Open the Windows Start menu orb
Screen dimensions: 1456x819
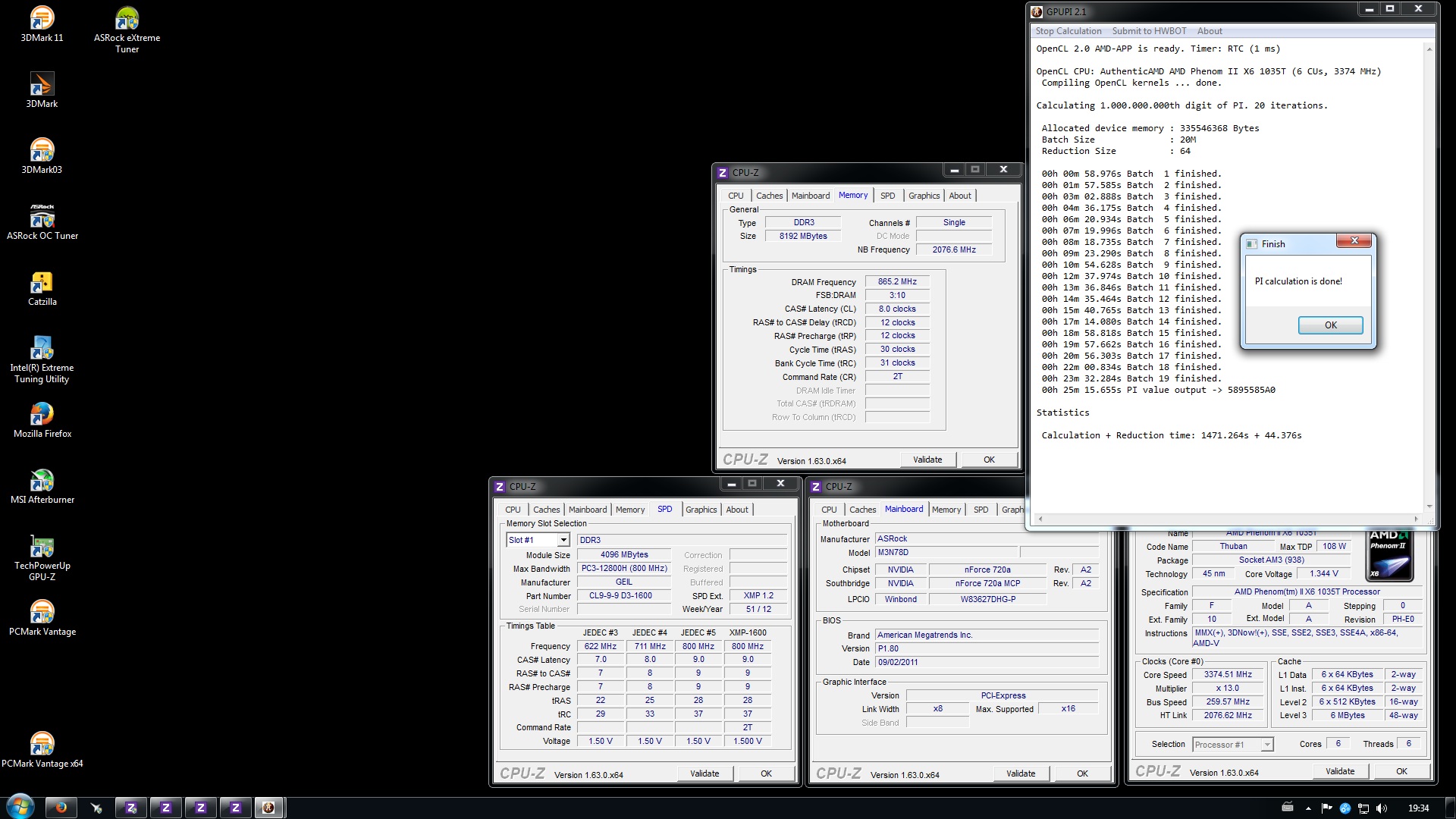point(20,806)
